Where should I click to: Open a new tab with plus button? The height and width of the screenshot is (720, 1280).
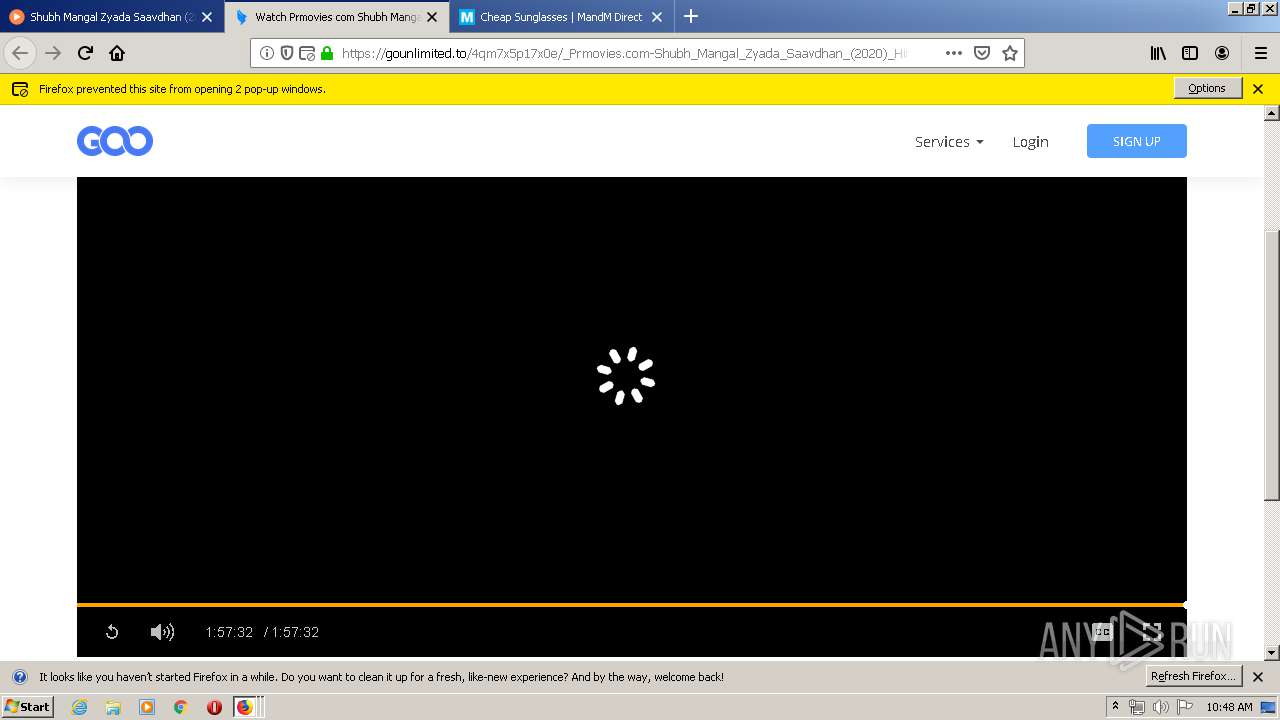point(691,16)
